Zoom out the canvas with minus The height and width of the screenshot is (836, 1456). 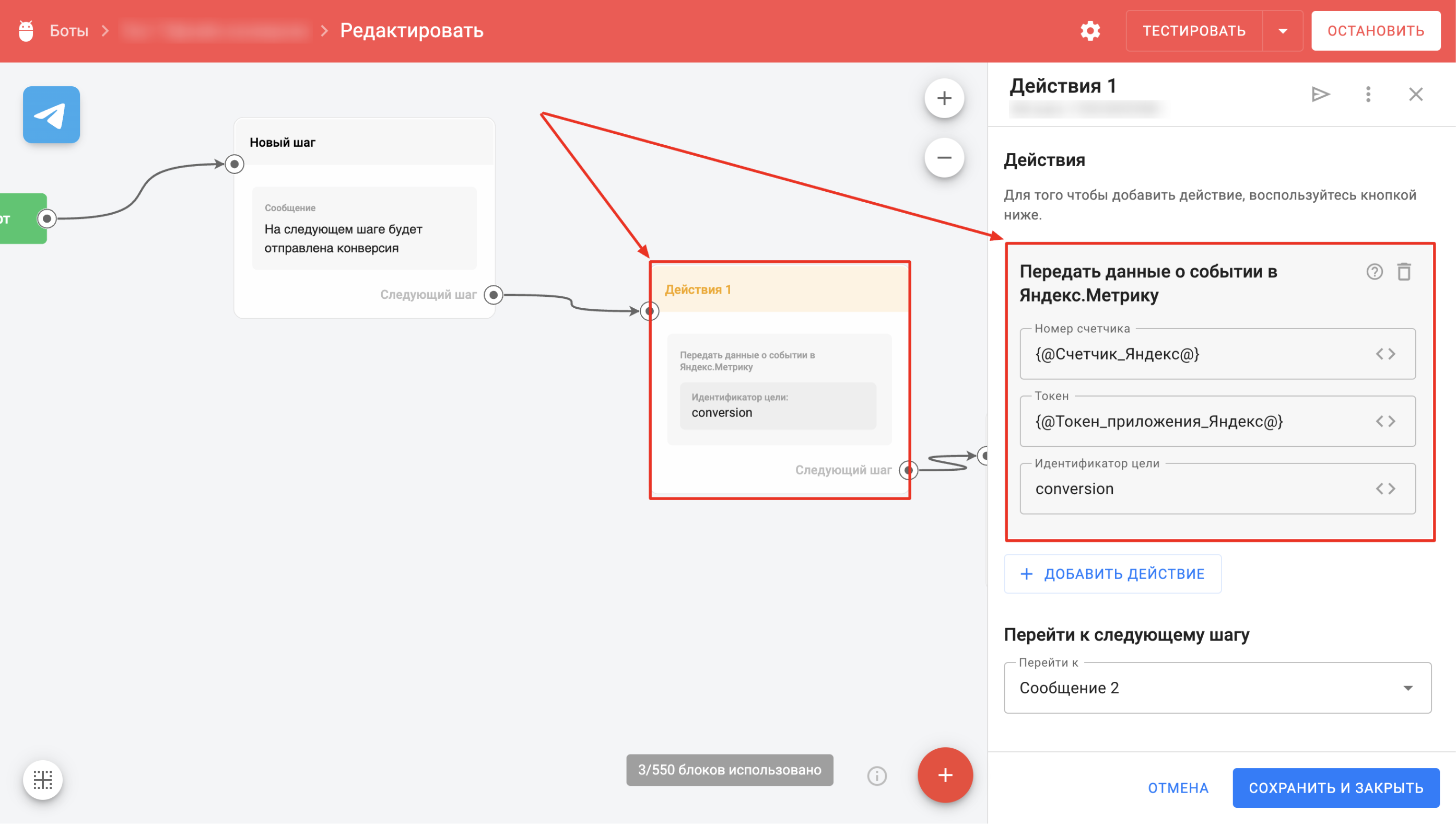[x=944, y=157]
